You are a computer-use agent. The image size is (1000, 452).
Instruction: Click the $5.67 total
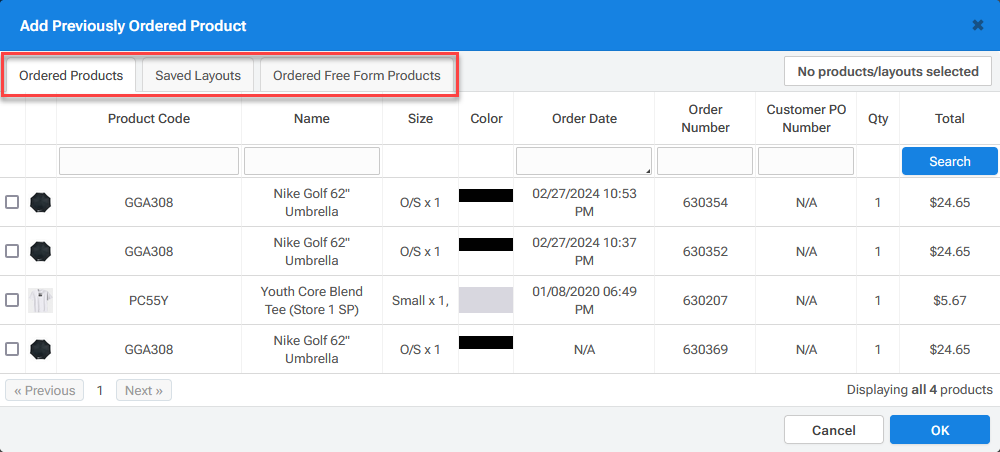tap(950, 300)
